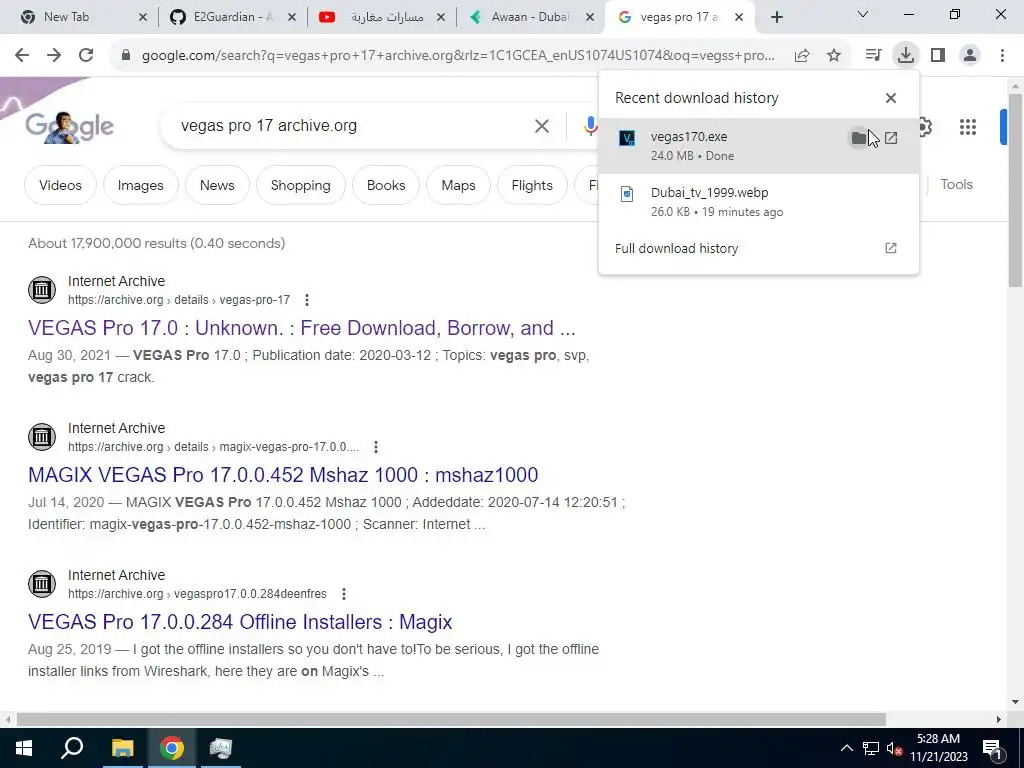Close the Awaan - Dubai tab
The height and width of the screenshot is (768, 1024).
pyautogui.click(x=590, y=17)
